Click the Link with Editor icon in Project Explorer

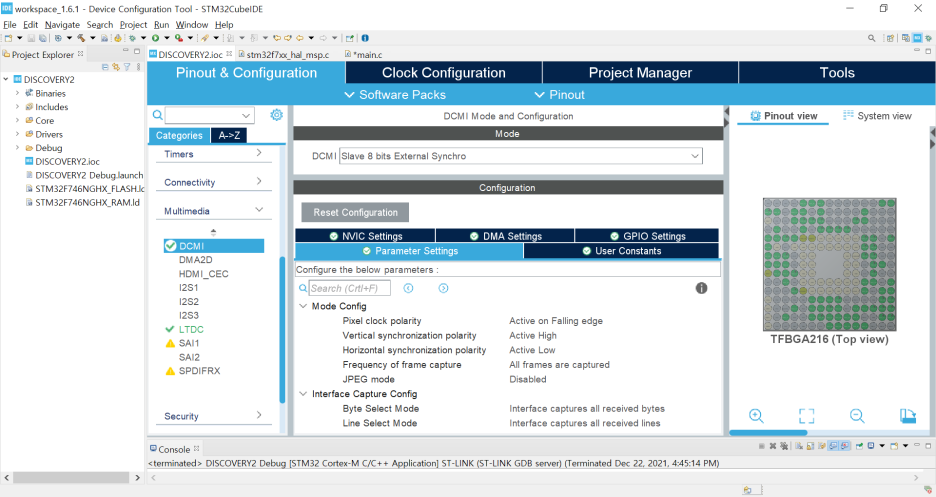tap(116, 67)
